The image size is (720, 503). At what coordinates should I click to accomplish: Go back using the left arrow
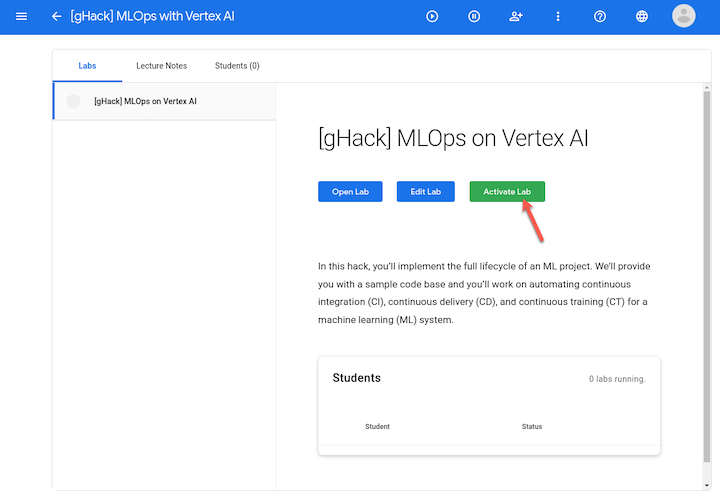56,17
